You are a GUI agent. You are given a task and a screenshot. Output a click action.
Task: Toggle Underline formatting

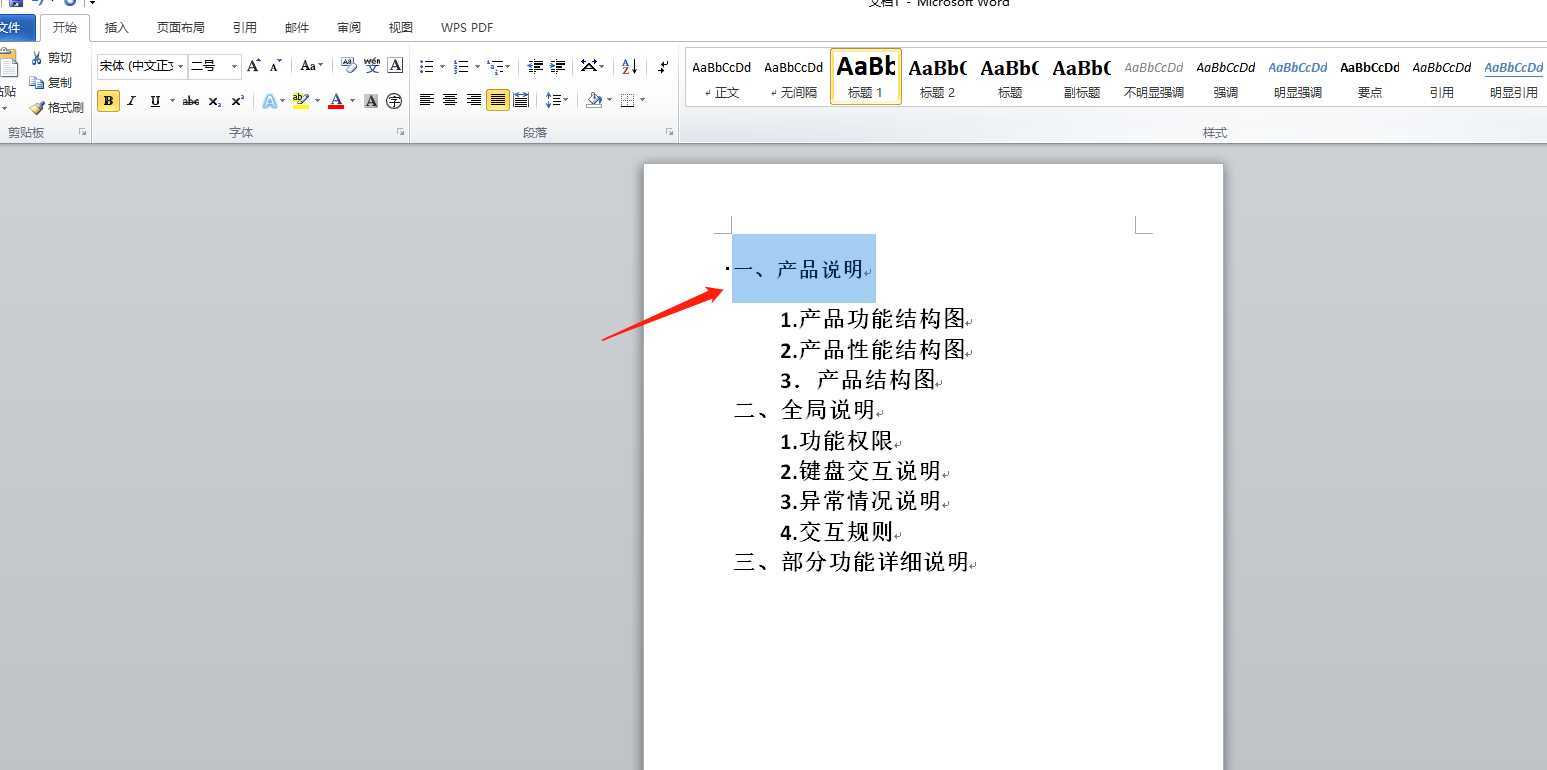point(155,101)
